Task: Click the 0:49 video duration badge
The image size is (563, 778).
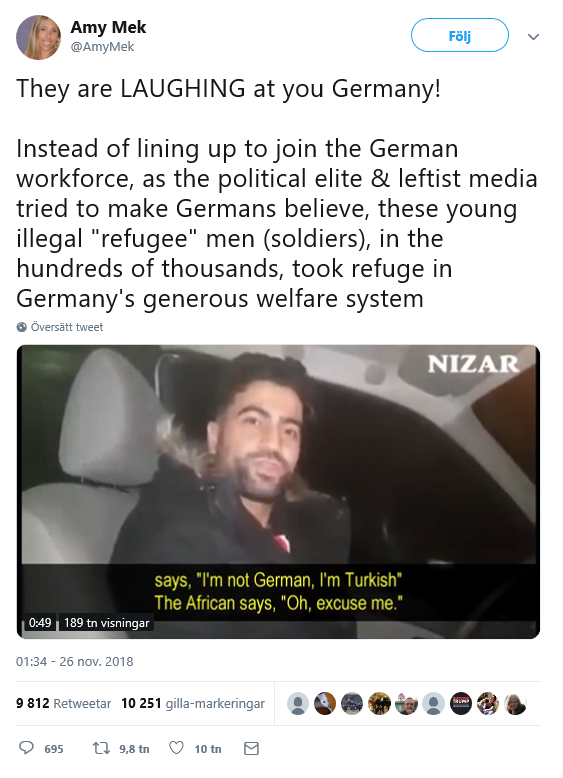Action: (x=40, y=622)
